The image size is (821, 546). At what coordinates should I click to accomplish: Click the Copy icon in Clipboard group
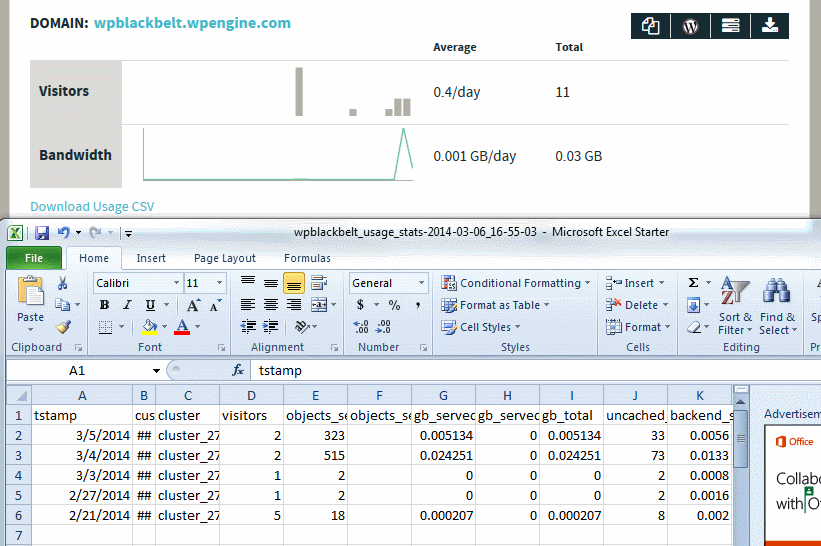[63, 305]
